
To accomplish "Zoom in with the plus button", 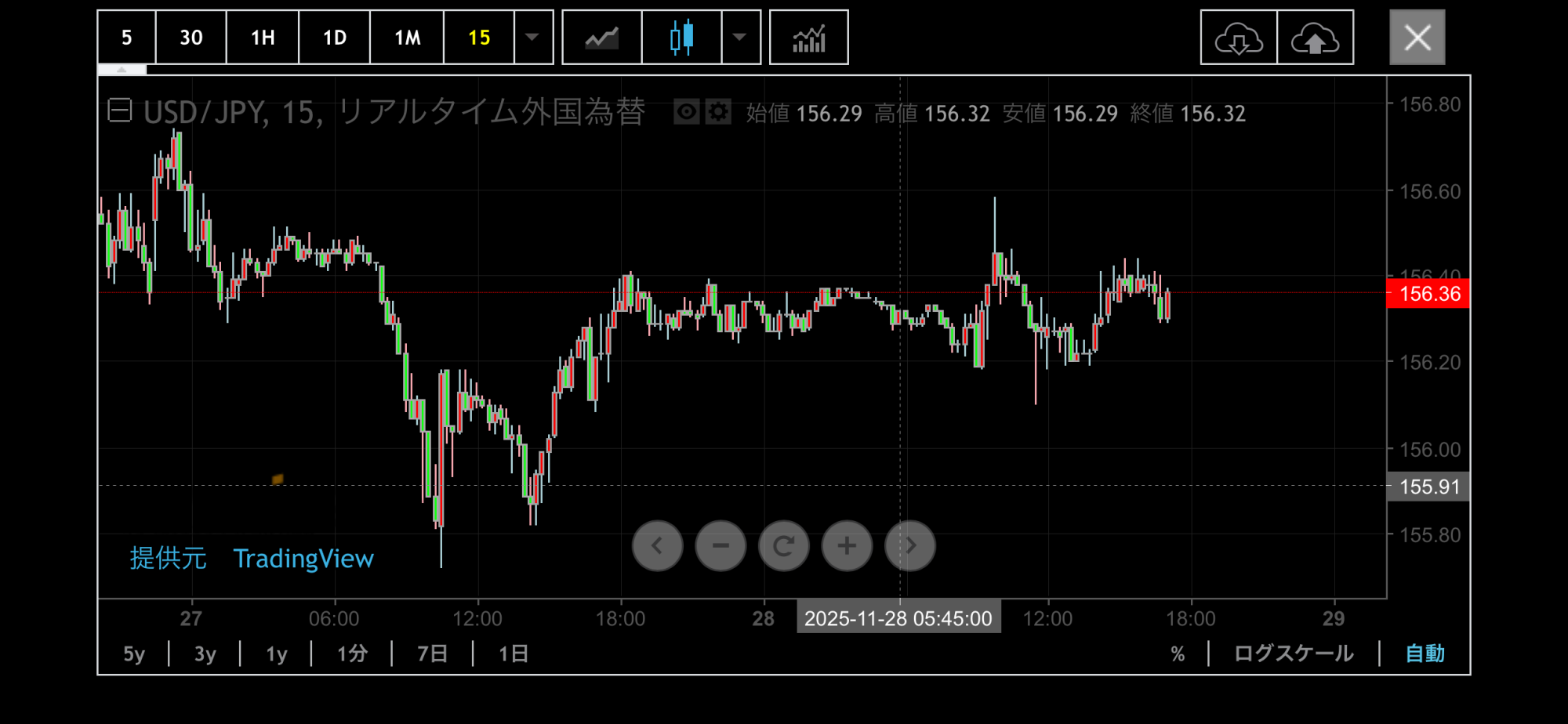I will 847,546.
